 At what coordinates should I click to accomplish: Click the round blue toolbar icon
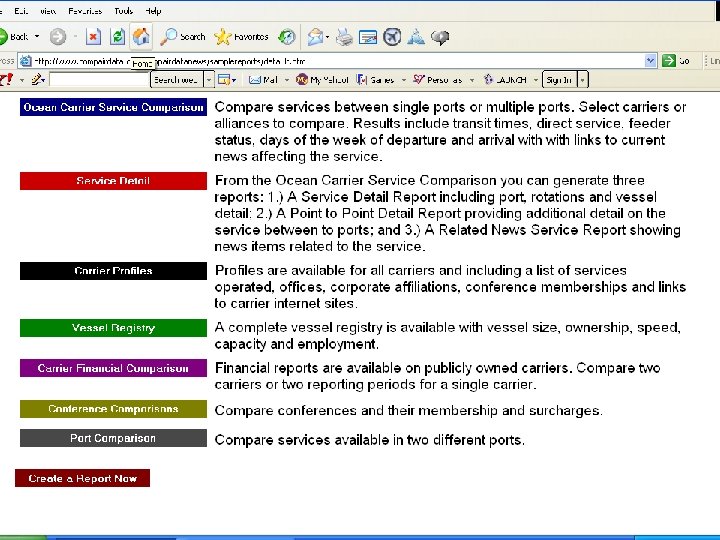(392, 37)
